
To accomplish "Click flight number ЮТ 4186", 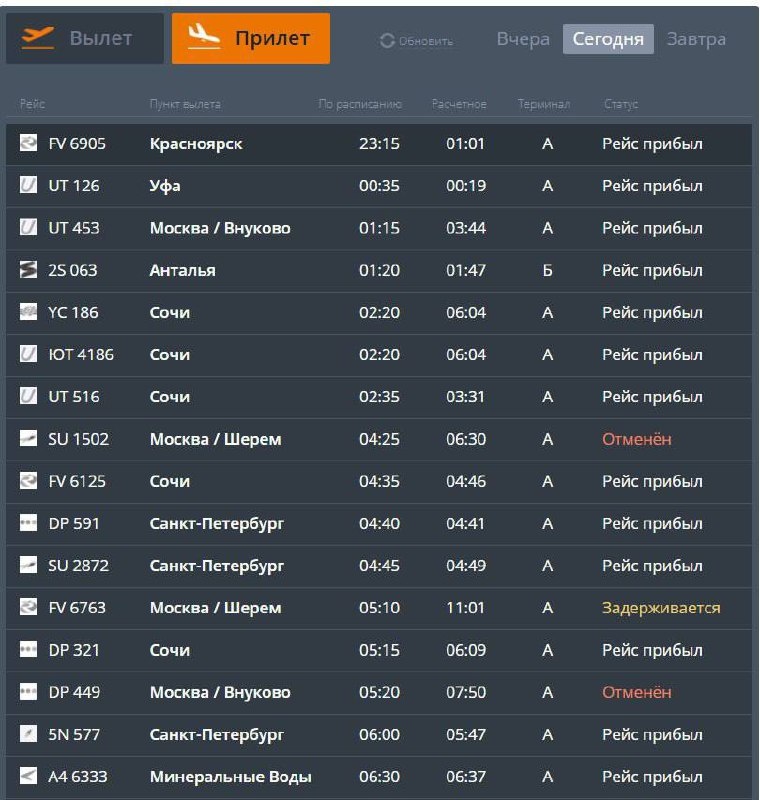I will (x=81, y=355).
